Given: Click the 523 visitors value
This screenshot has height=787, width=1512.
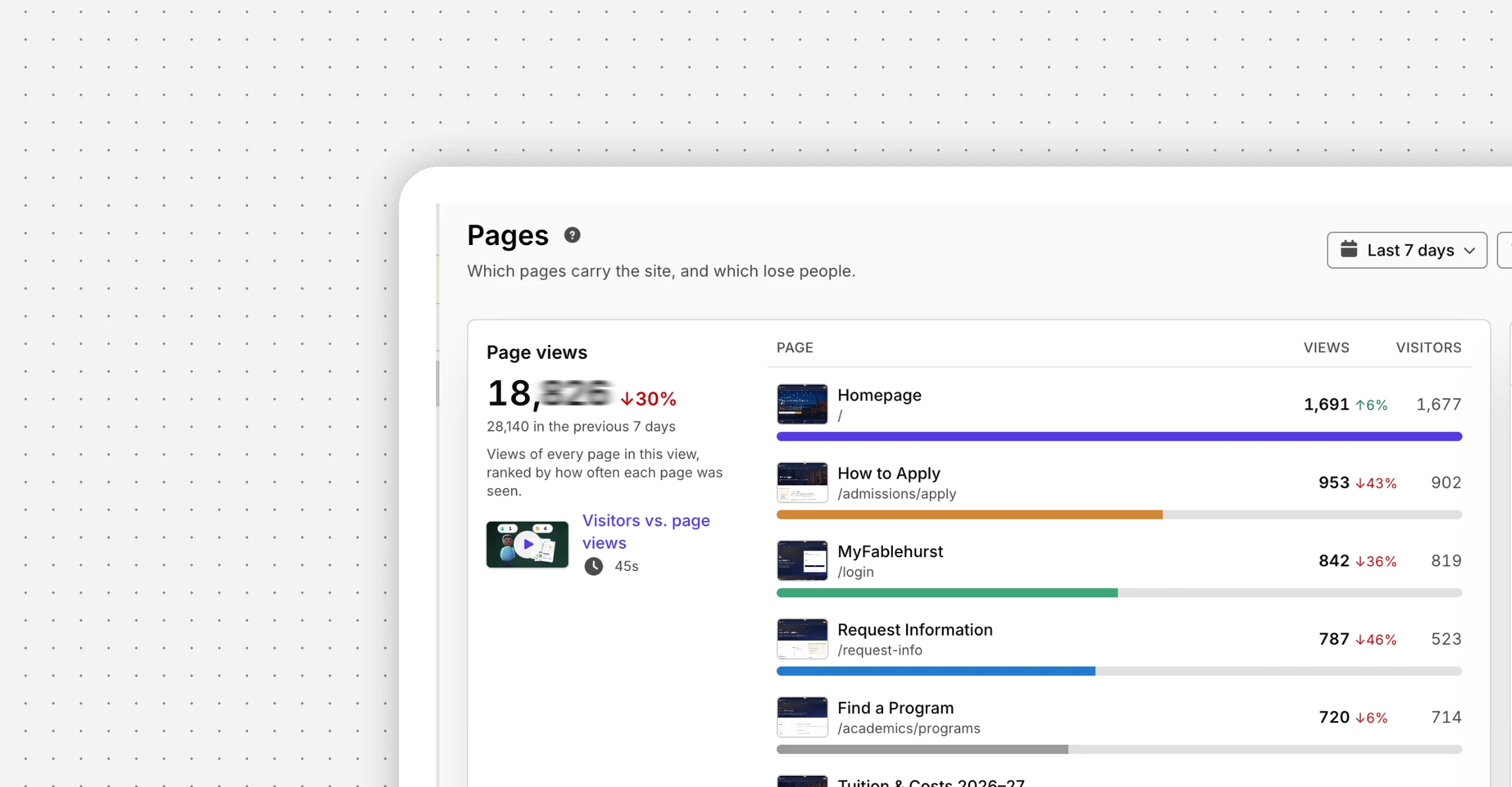Looking at the screenshot, I should pos(1446,639).
